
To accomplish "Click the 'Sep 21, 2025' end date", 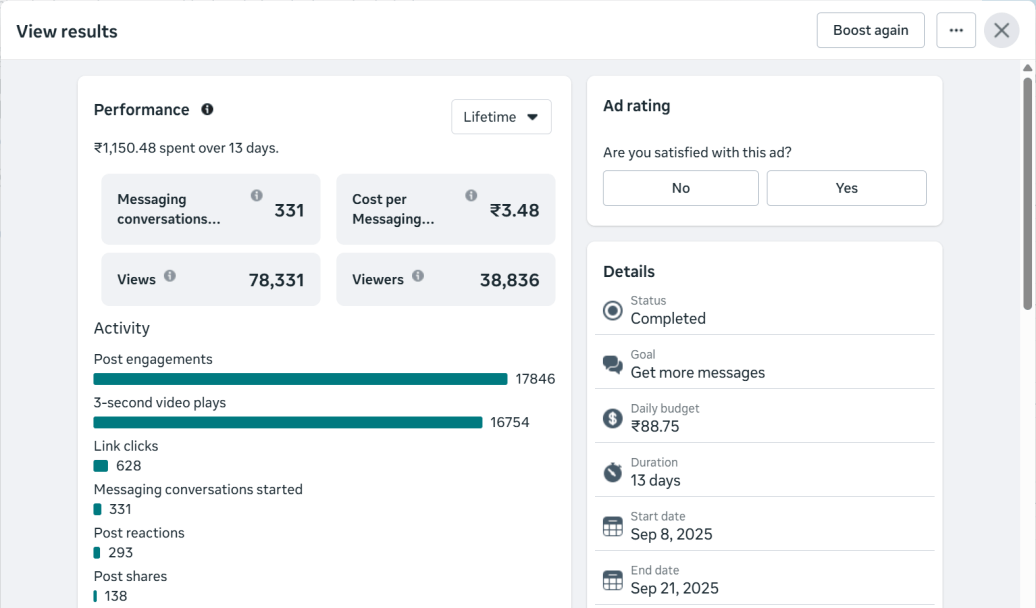I will coord(675,589).
